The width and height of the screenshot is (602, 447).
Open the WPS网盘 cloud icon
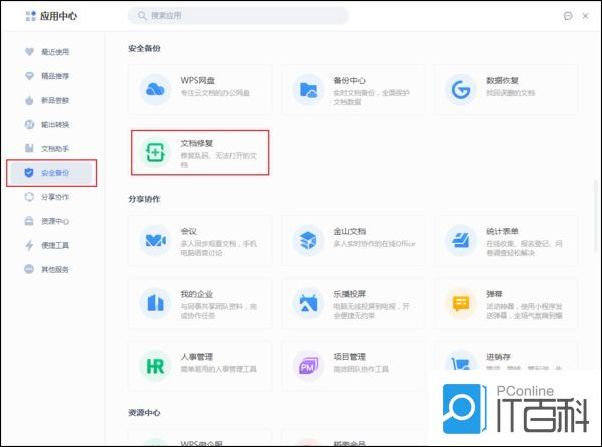point(155,89)
